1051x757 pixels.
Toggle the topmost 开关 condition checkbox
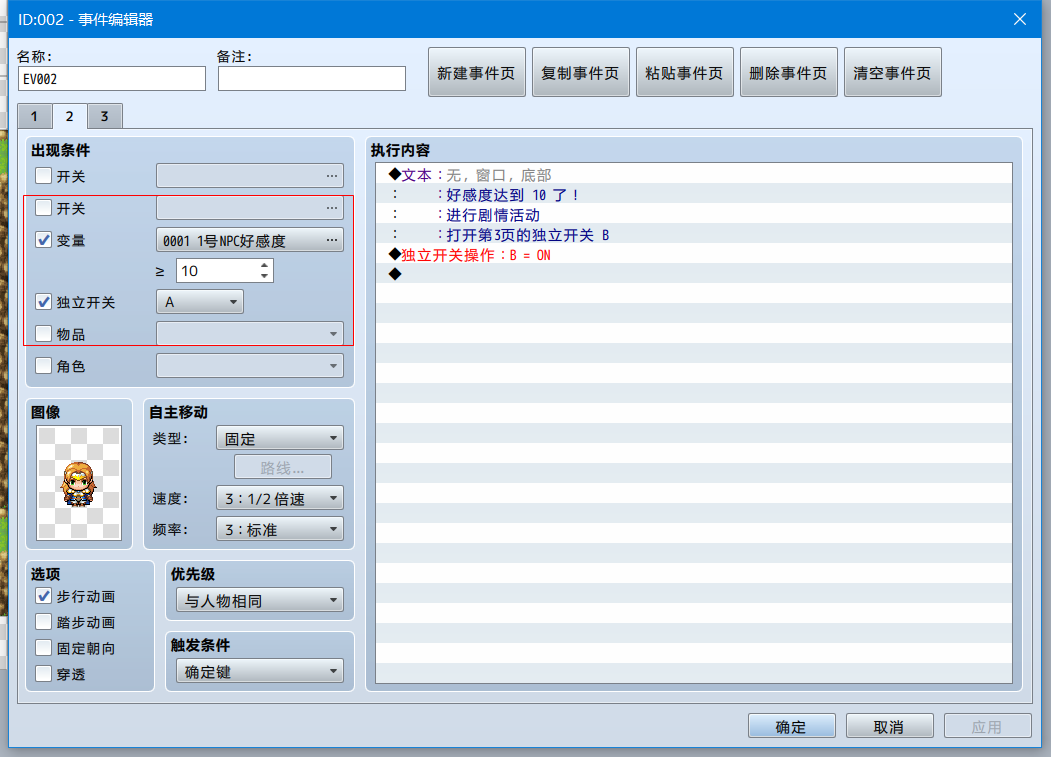[44, 176]
